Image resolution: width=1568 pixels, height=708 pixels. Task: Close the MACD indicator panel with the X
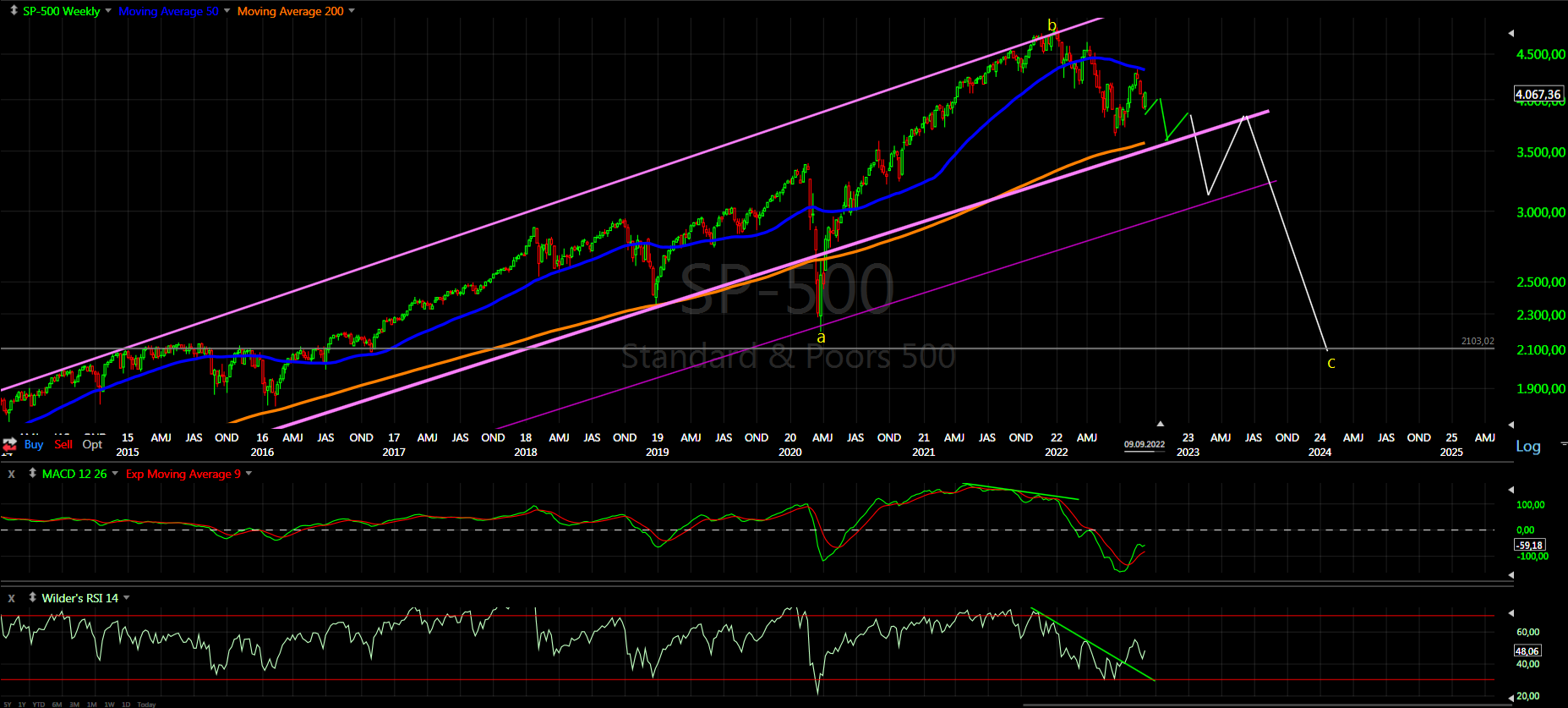tap(12, 474)
